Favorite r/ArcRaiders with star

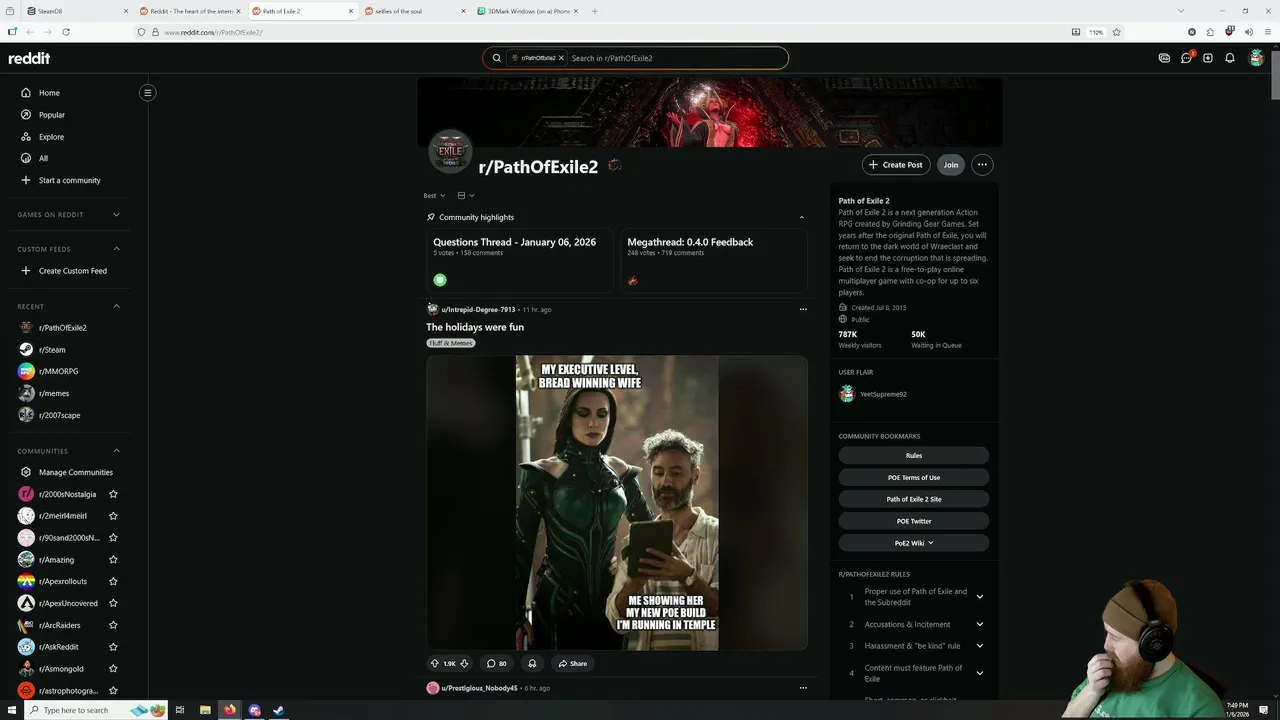tap(113, 625)
